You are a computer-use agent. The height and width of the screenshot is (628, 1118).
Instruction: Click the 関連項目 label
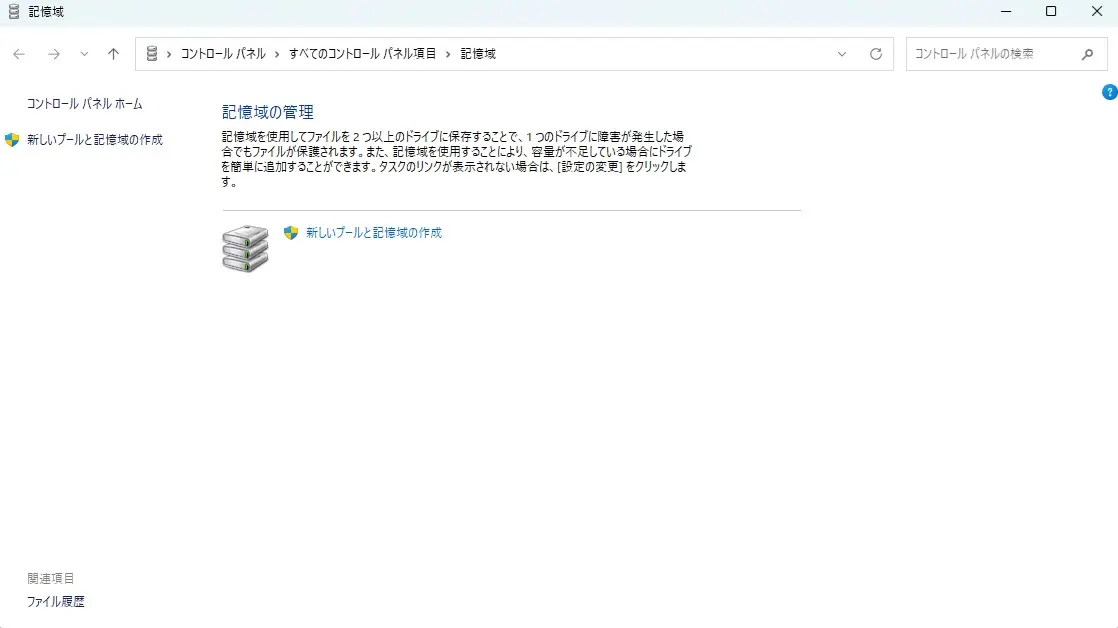click(51, 578)
